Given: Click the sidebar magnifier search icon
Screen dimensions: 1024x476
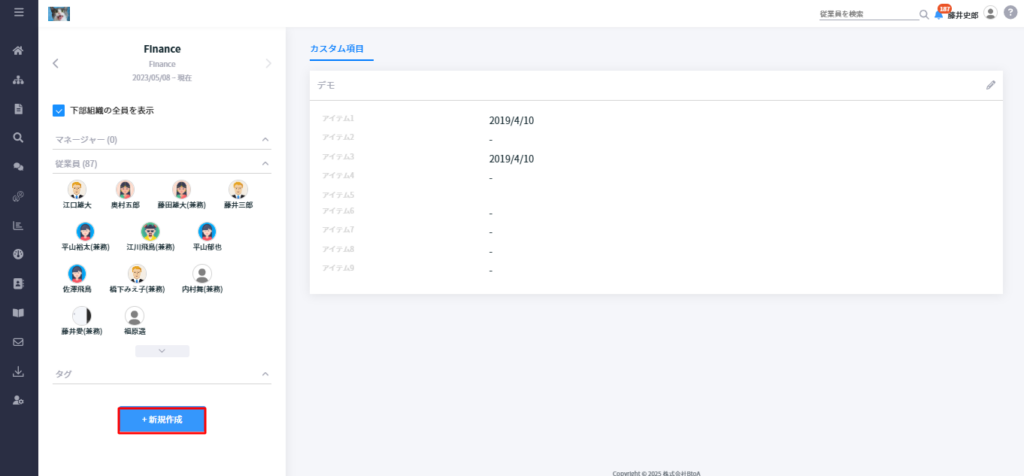Looking at the screenshot, I should click(19, 138).
